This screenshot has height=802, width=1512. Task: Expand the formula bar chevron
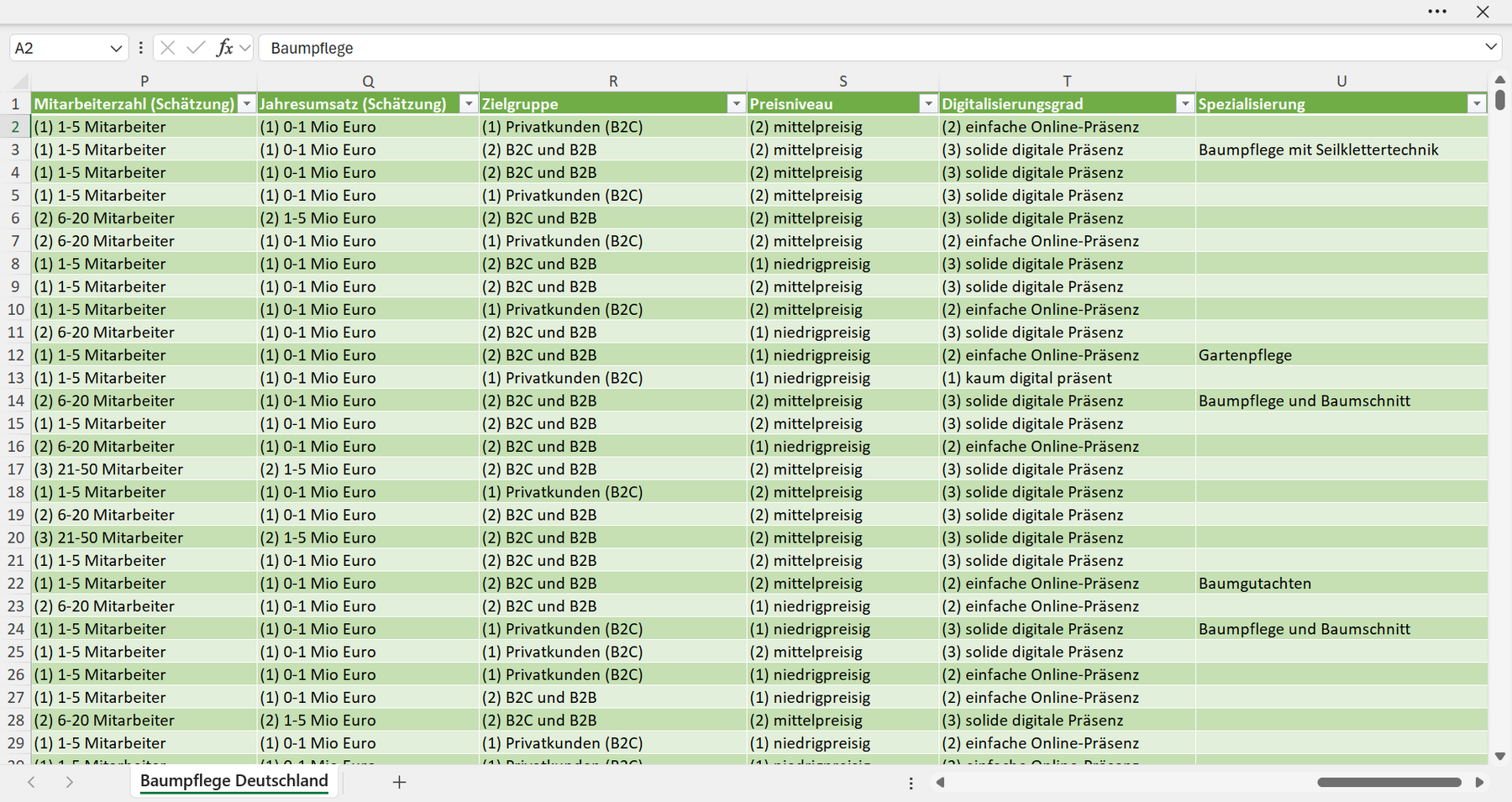click(x=1491, y=47)
